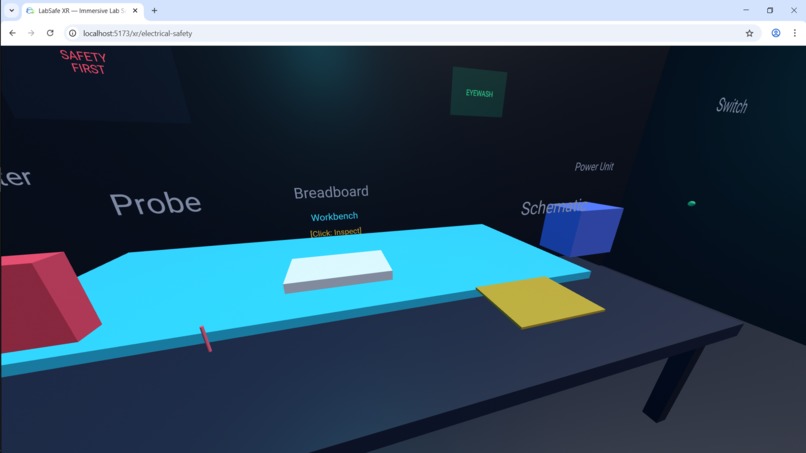Reload the LabSafe XR page
The height and width of the screenshot is (453, 806).
pyautogui.click(x=50, y=33)
